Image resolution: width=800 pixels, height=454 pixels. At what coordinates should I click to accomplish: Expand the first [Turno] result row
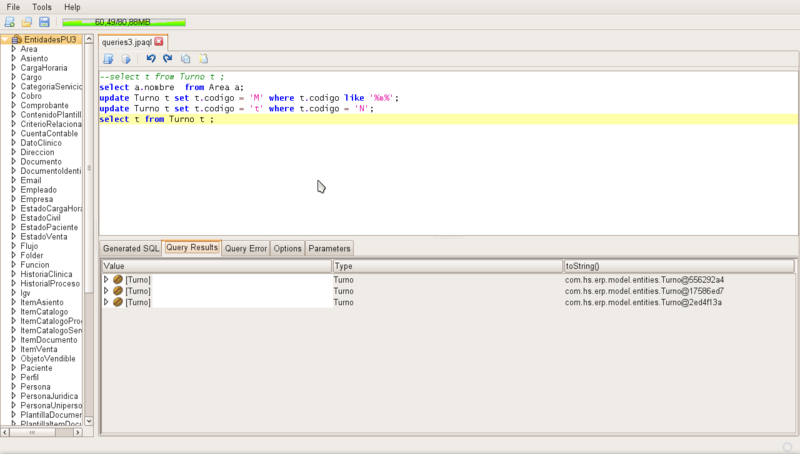106,280
